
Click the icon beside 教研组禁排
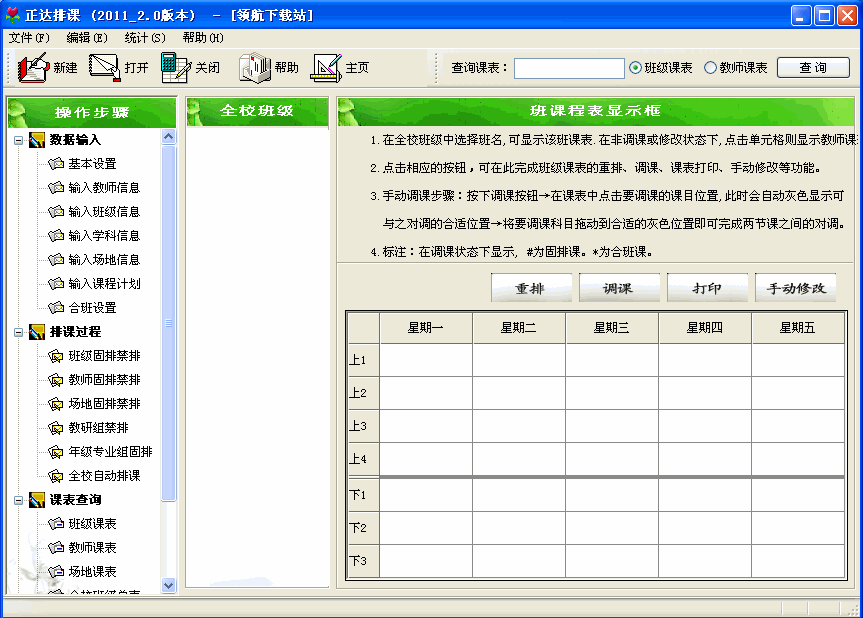pos(56,428)
